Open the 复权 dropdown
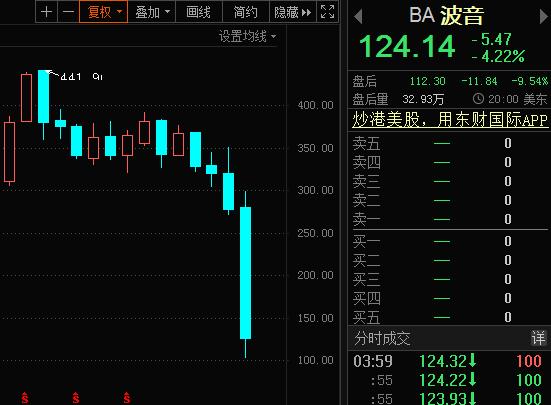Screen dimensions: 551x405 (x=104, y=12)
